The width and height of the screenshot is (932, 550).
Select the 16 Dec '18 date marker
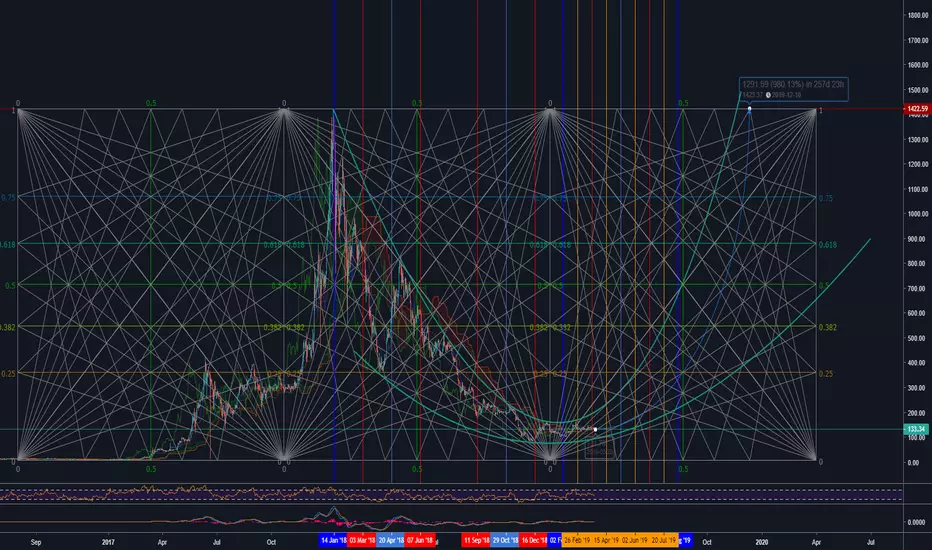[534, 540]
